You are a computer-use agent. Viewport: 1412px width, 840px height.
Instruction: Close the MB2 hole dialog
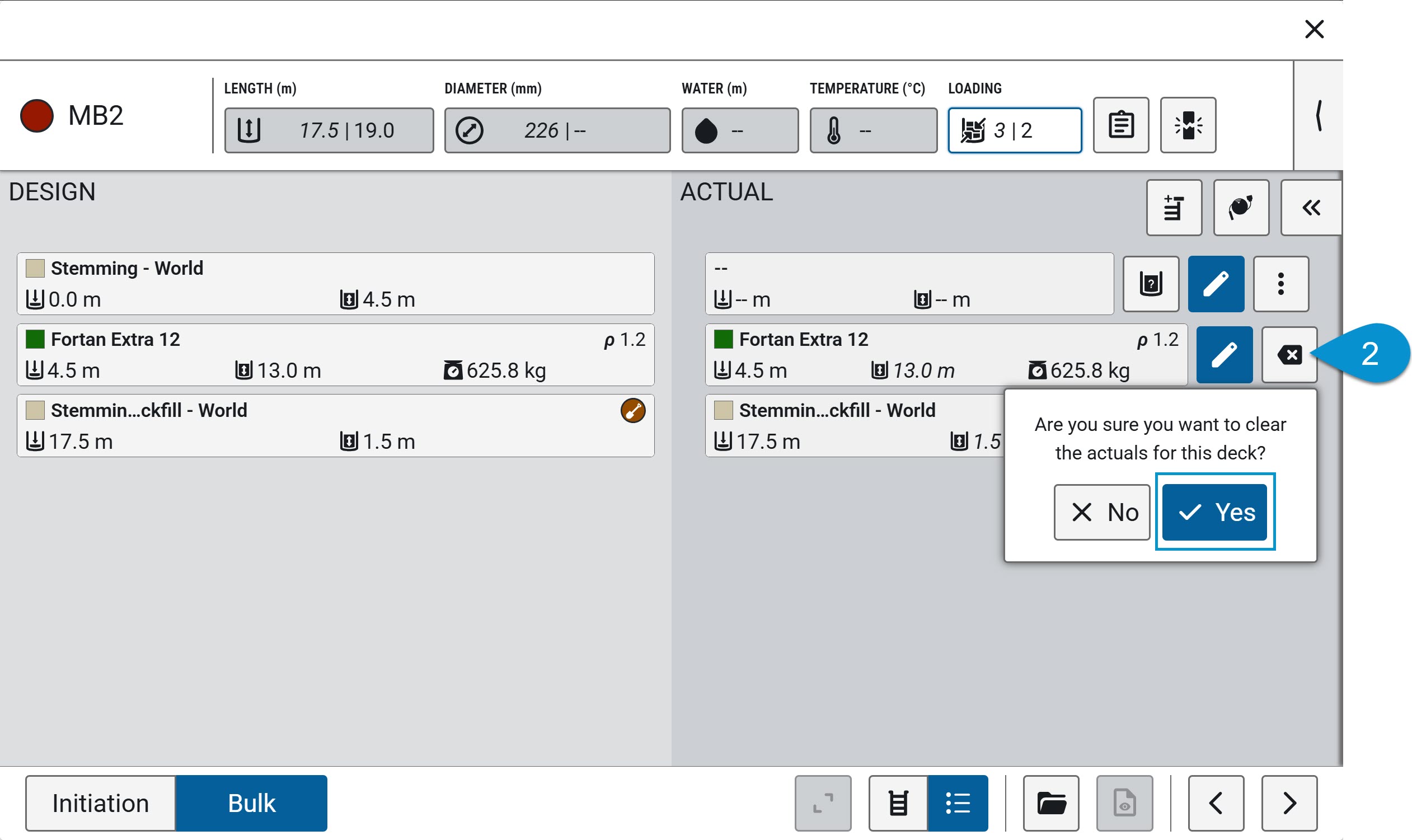tap(1314, 29)
